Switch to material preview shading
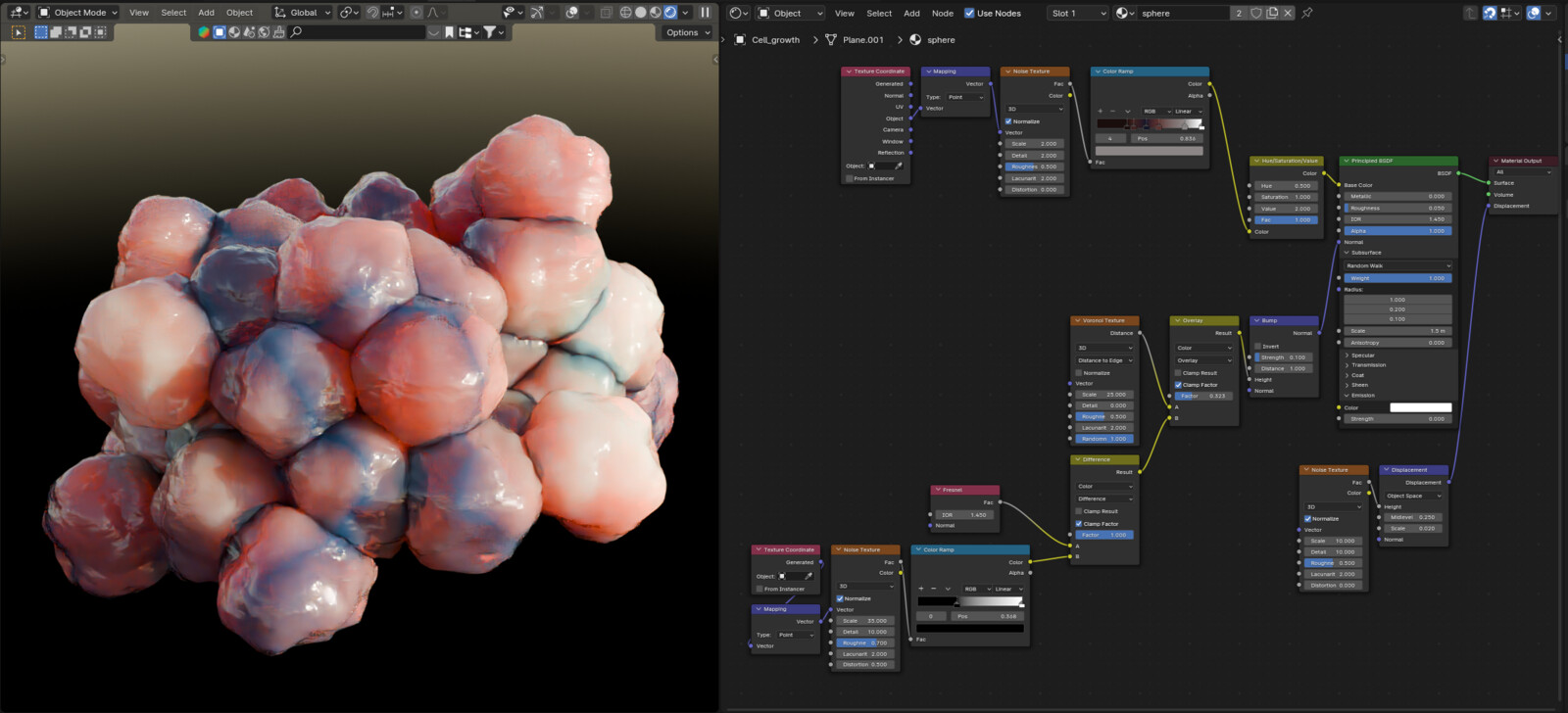The height and width of the screenshot is (713, 1568). (x=656, y=13)
